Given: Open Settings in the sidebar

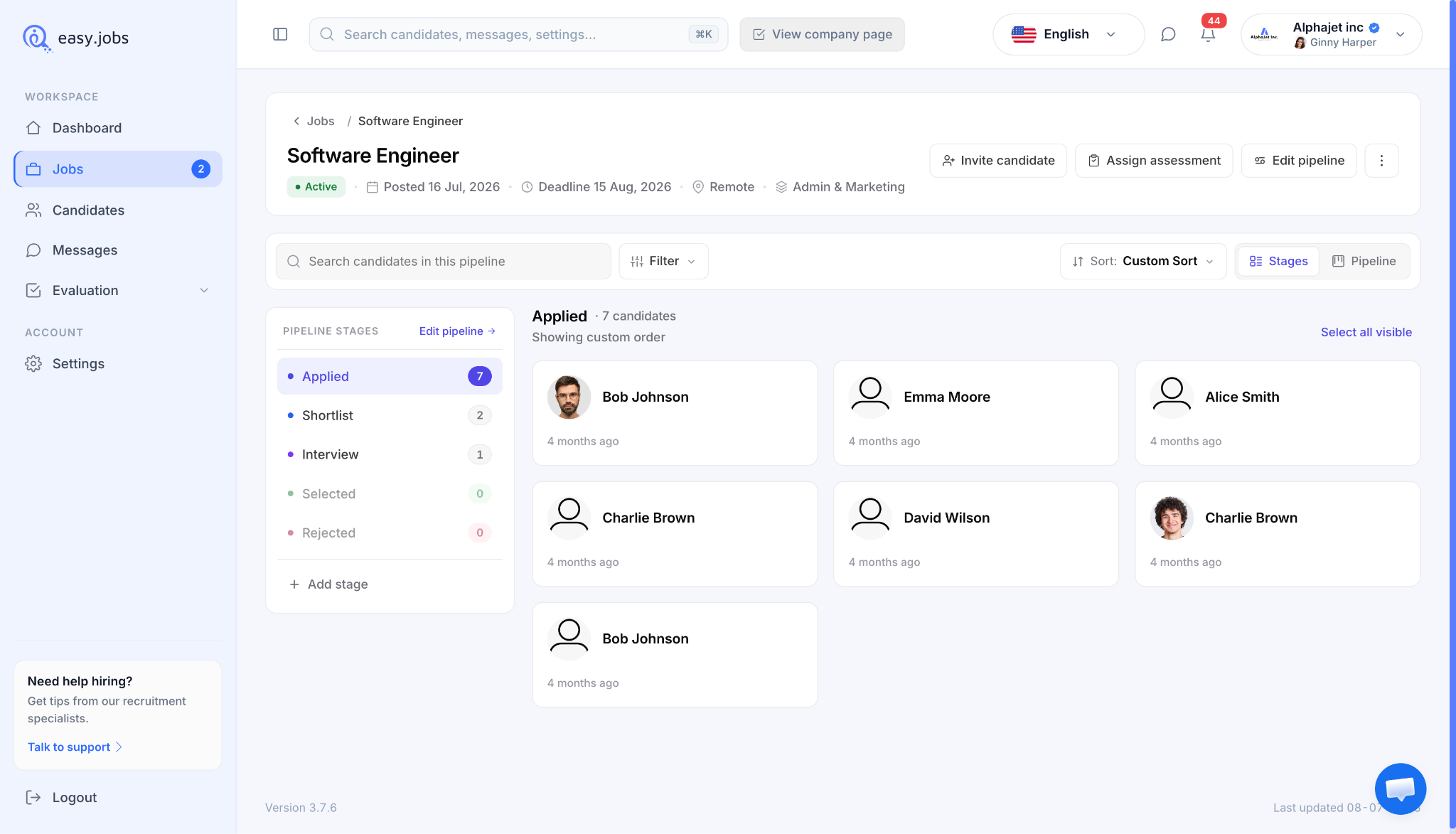Looking at the screenshot, I should [x=118, y=363].
